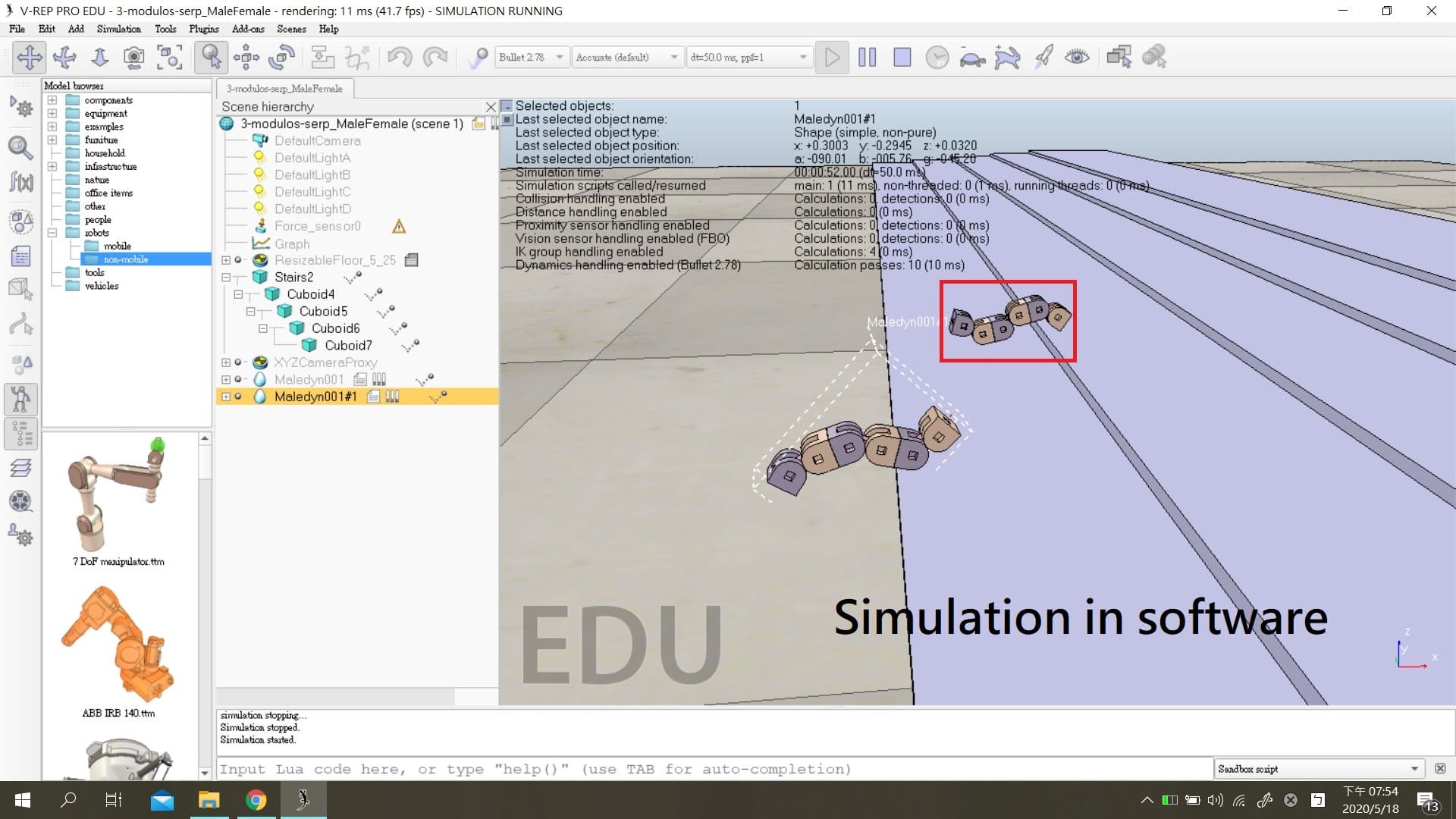Close the Scene hierarchy panel
The image size is (1456, 819).
point(491,107)
